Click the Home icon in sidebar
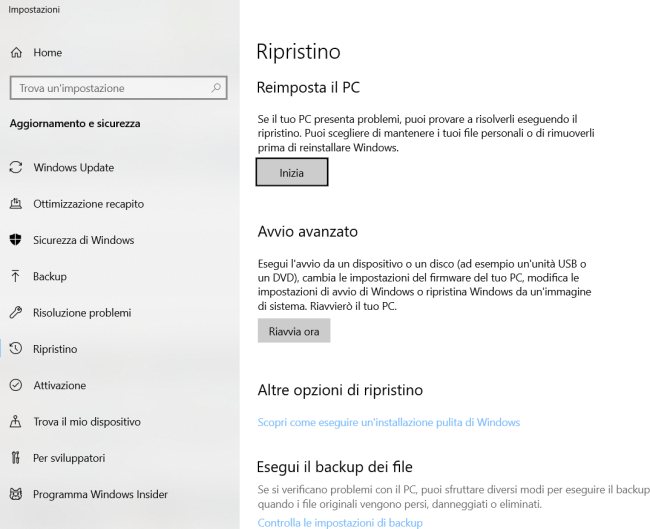The width and height of the screenshot is (650, 529). point(15,52)
